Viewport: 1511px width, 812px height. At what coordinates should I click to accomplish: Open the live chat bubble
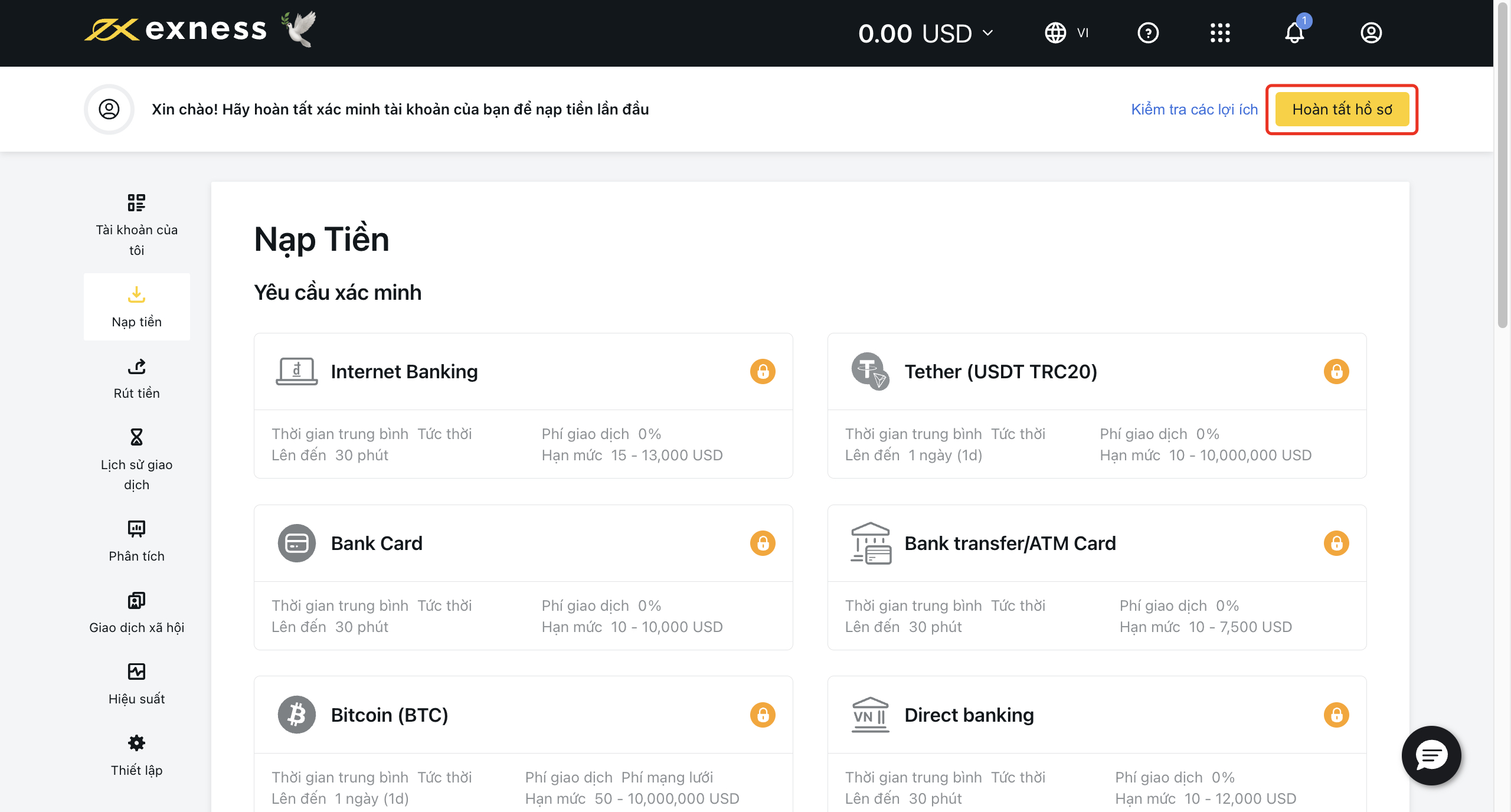tap(1431, 756)
